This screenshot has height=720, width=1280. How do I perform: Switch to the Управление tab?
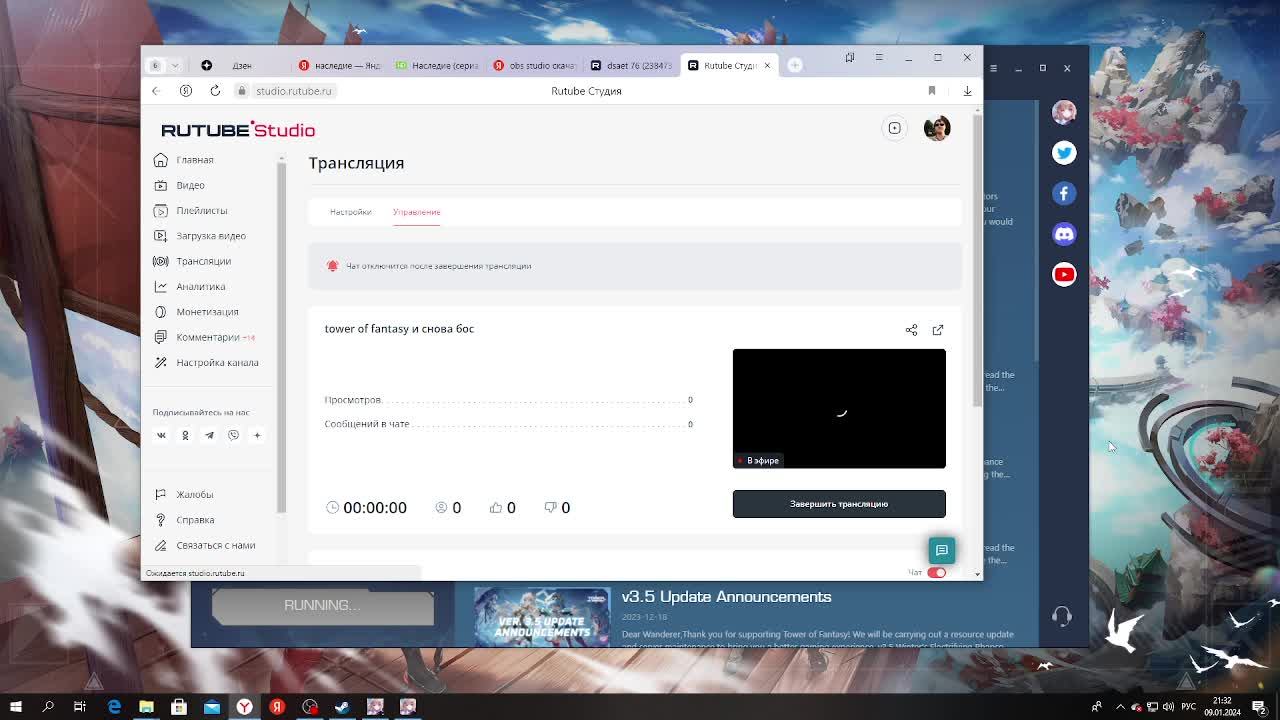[x=416, y=212]
